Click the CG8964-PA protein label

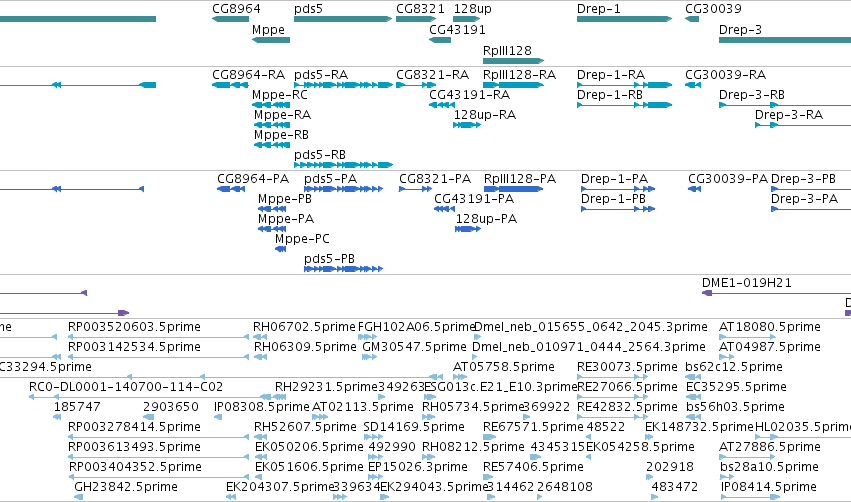click(x=253, y=179)
